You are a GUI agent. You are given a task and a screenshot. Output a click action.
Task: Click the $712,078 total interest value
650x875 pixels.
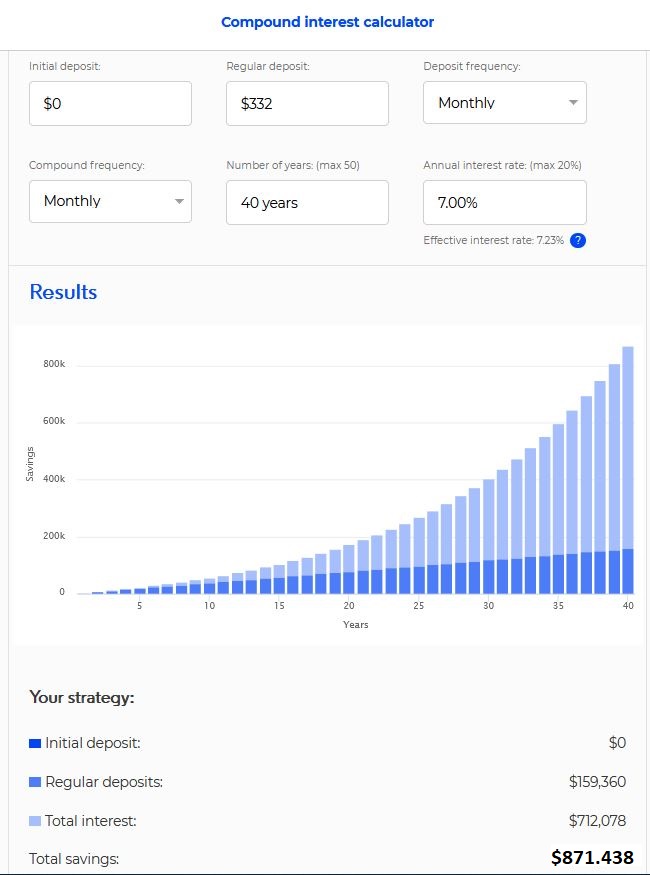point(597,821)
